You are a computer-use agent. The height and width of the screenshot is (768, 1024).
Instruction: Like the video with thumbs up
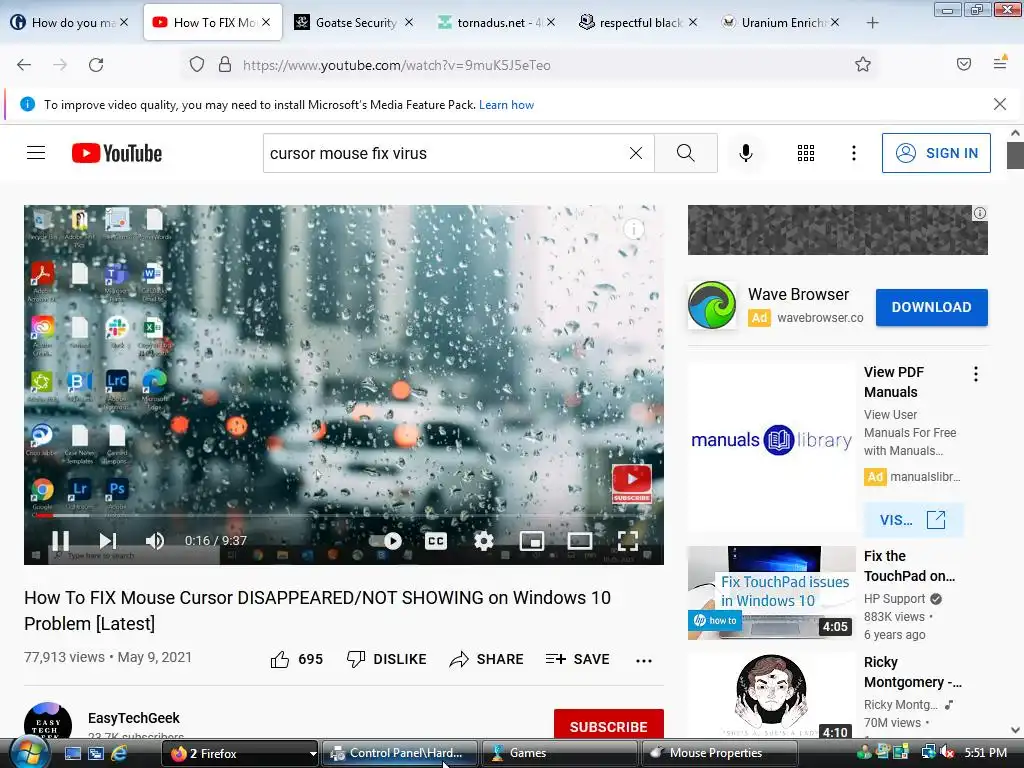[296, 660]
